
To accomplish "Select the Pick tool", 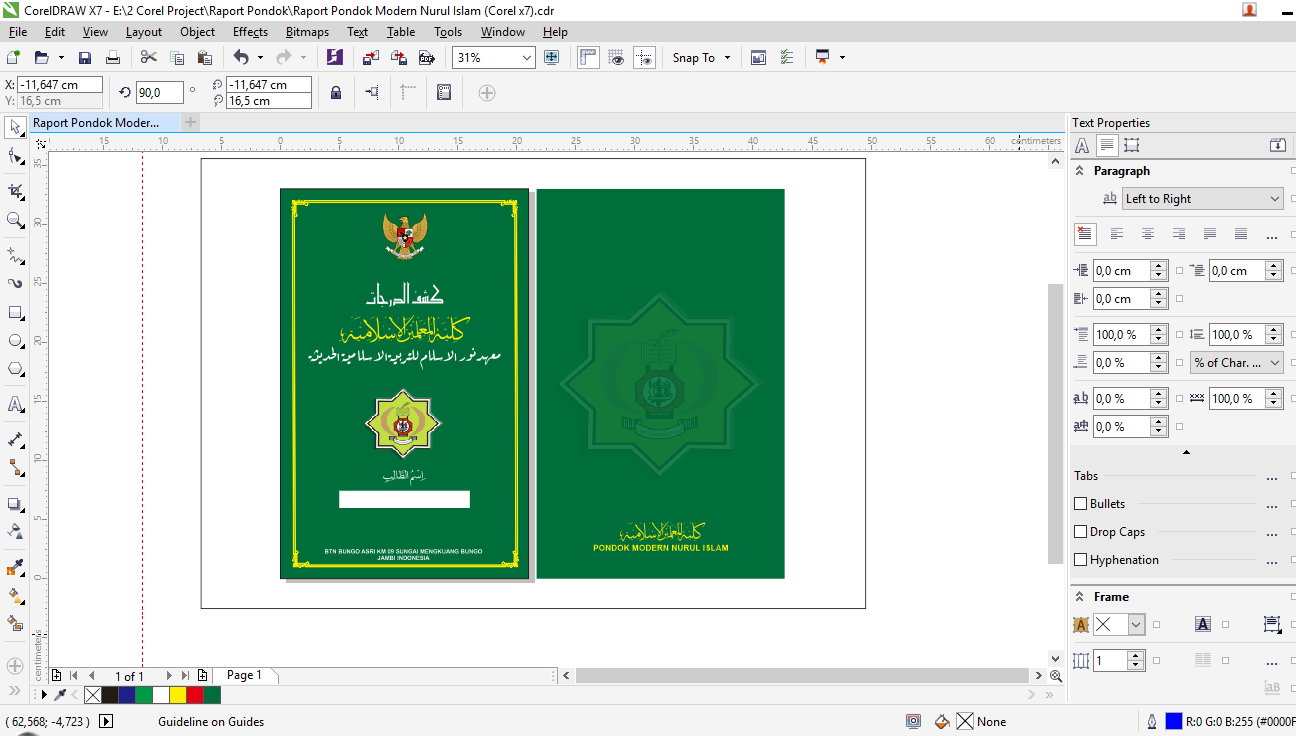I will tap(14, 127).
